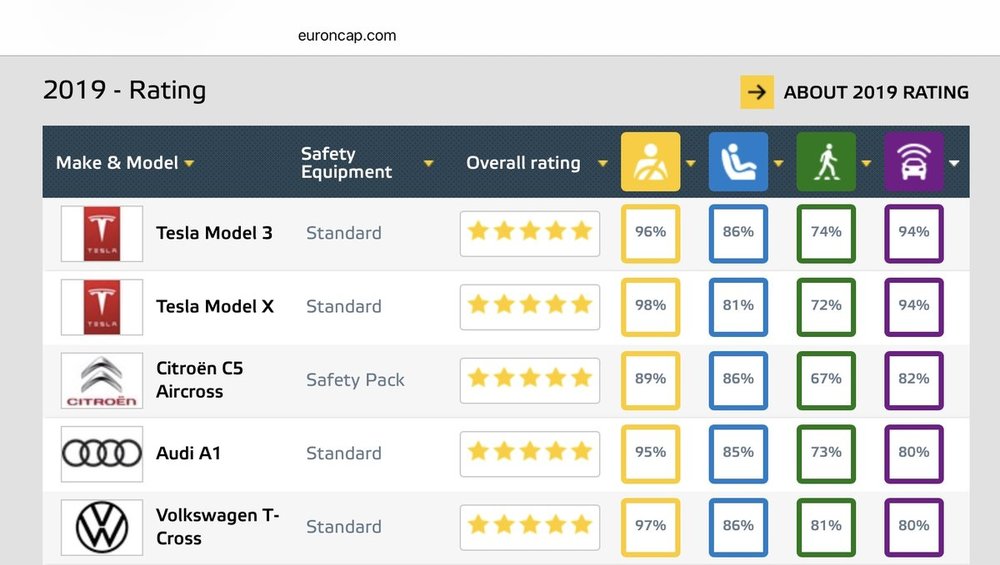
Task: Click the yellow arrow icon beside About 2019 Rating
Action: [x=757, y=92]
